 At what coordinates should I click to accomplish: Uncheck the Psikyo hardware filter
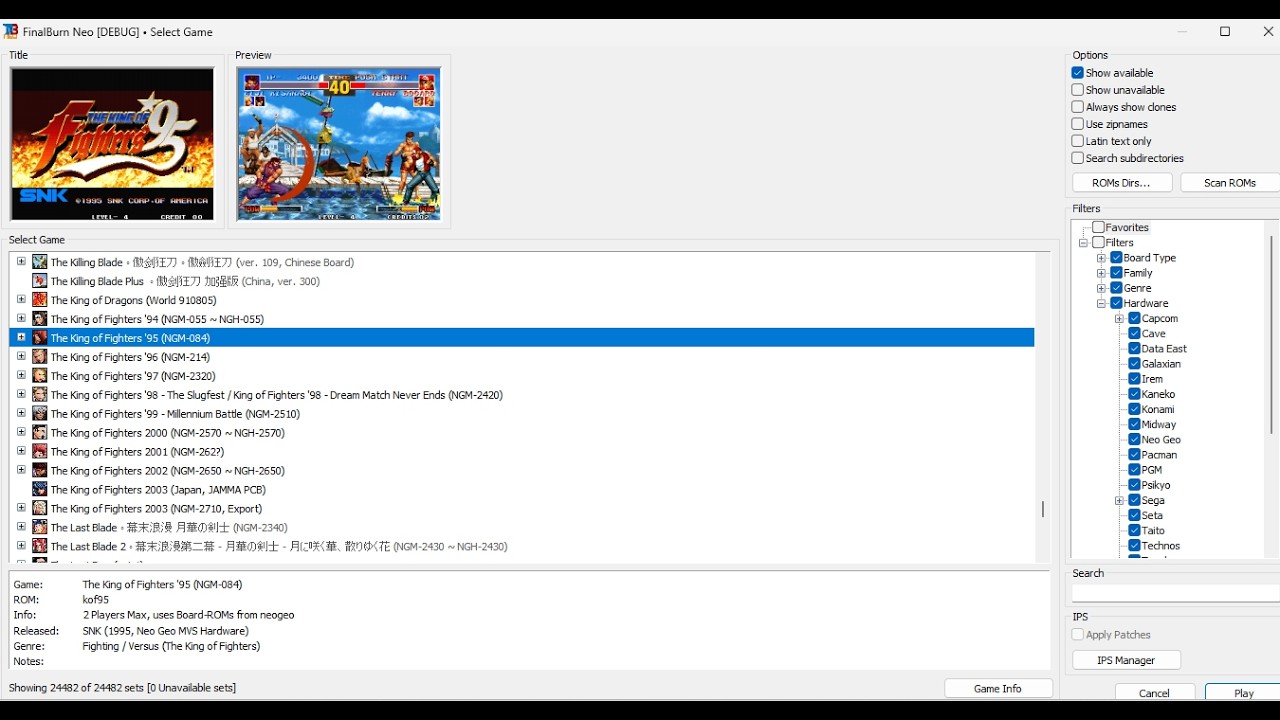tap(1135, 485)
